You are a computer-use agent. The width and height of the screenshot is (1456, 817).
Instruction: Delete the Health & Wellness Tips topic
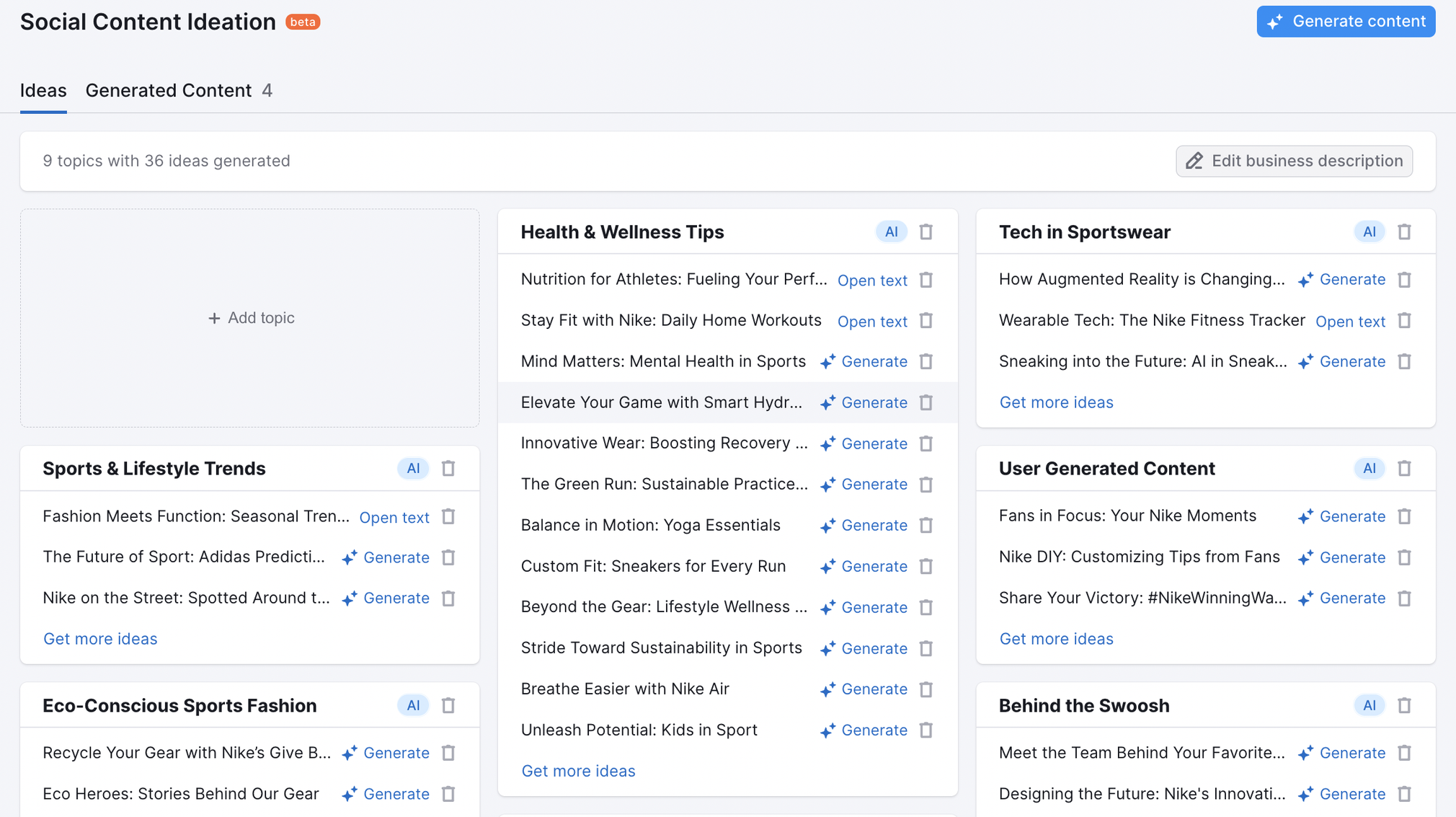(x=926, y=232)
